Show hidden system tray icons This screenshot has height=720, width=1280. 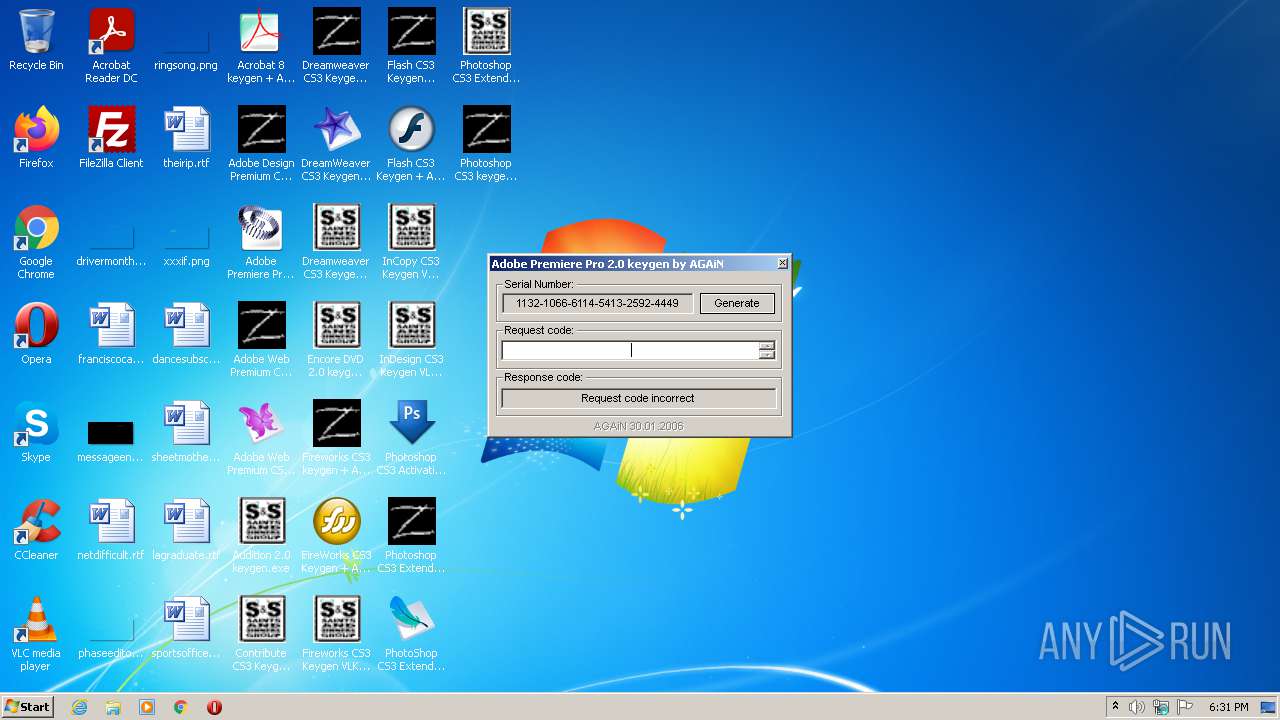tap(1115, 707)
